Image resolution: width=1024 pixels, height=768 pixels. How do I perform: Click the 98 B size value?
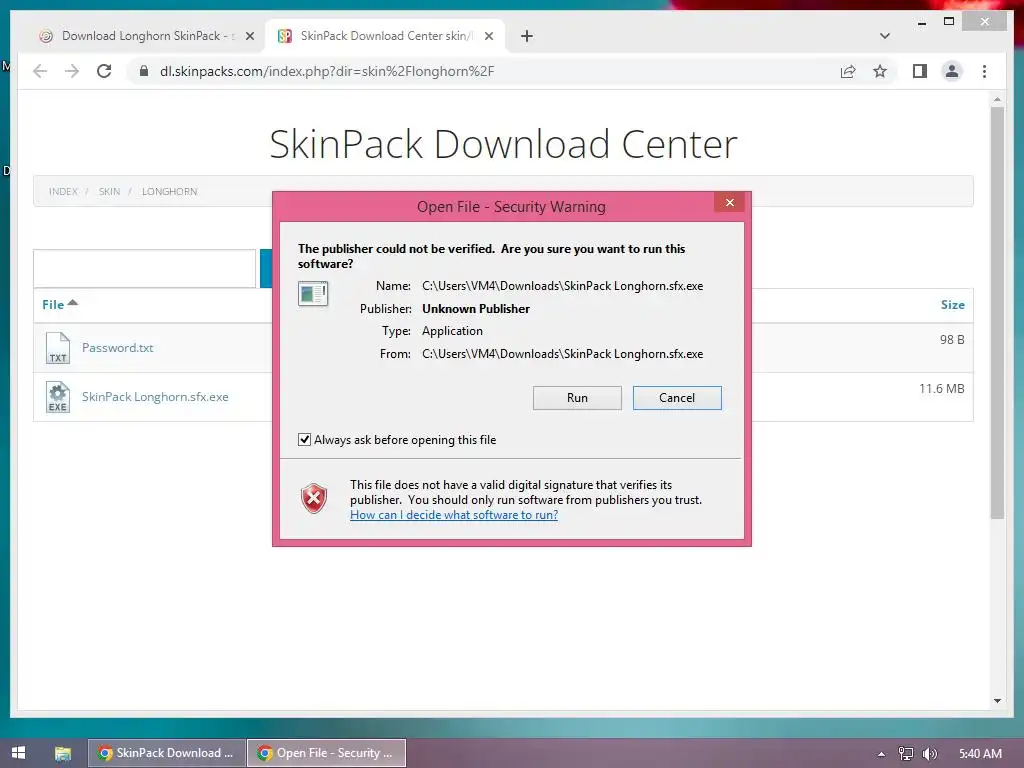click(x=952, y=340)
